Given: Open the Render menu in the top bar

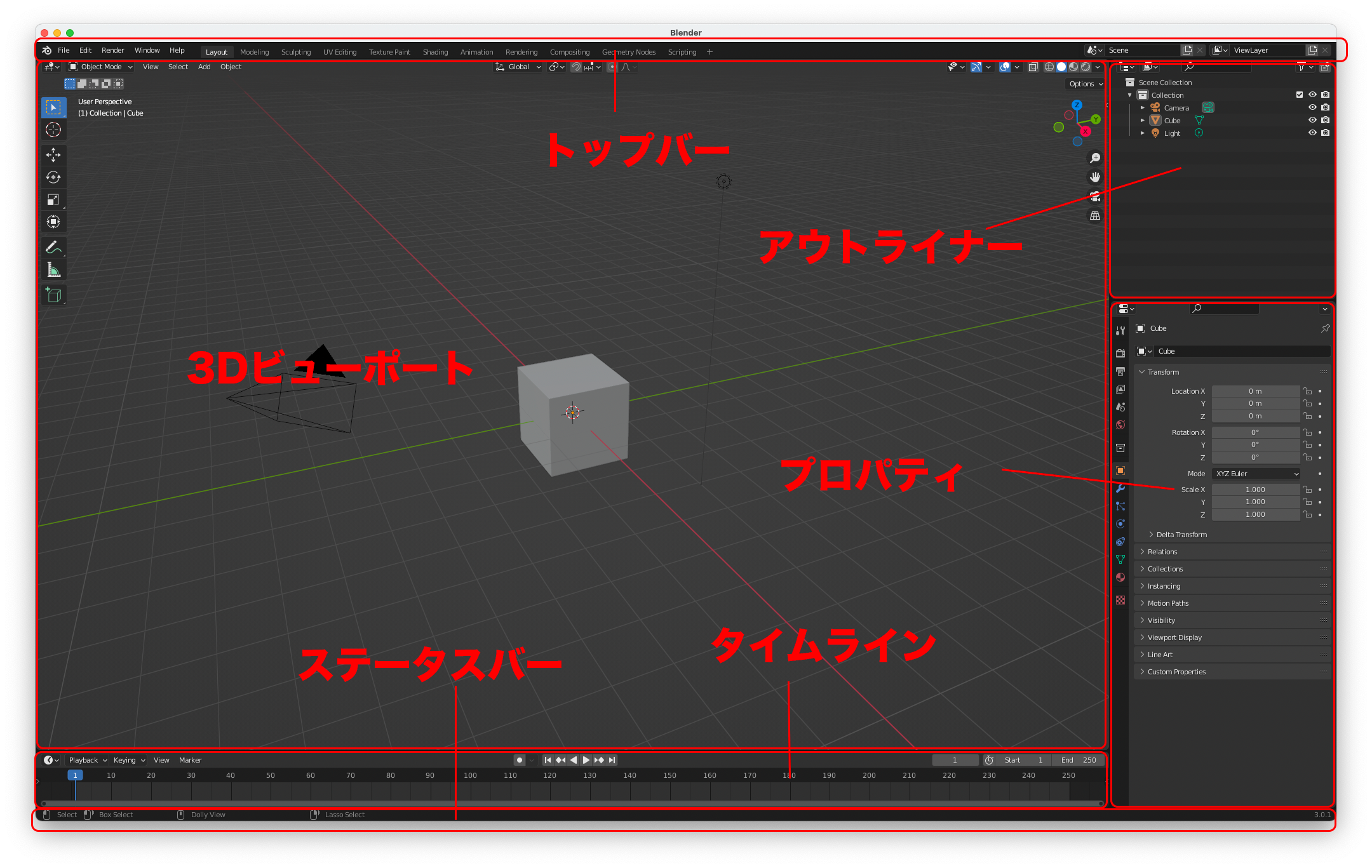Looking at the screenshot, I should click(112, 50).
